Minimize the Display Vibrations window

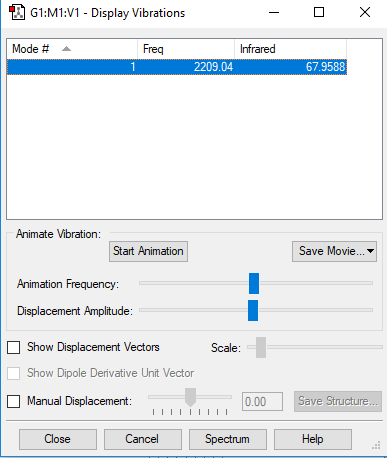pyautogui.click(x=274, y=13)
